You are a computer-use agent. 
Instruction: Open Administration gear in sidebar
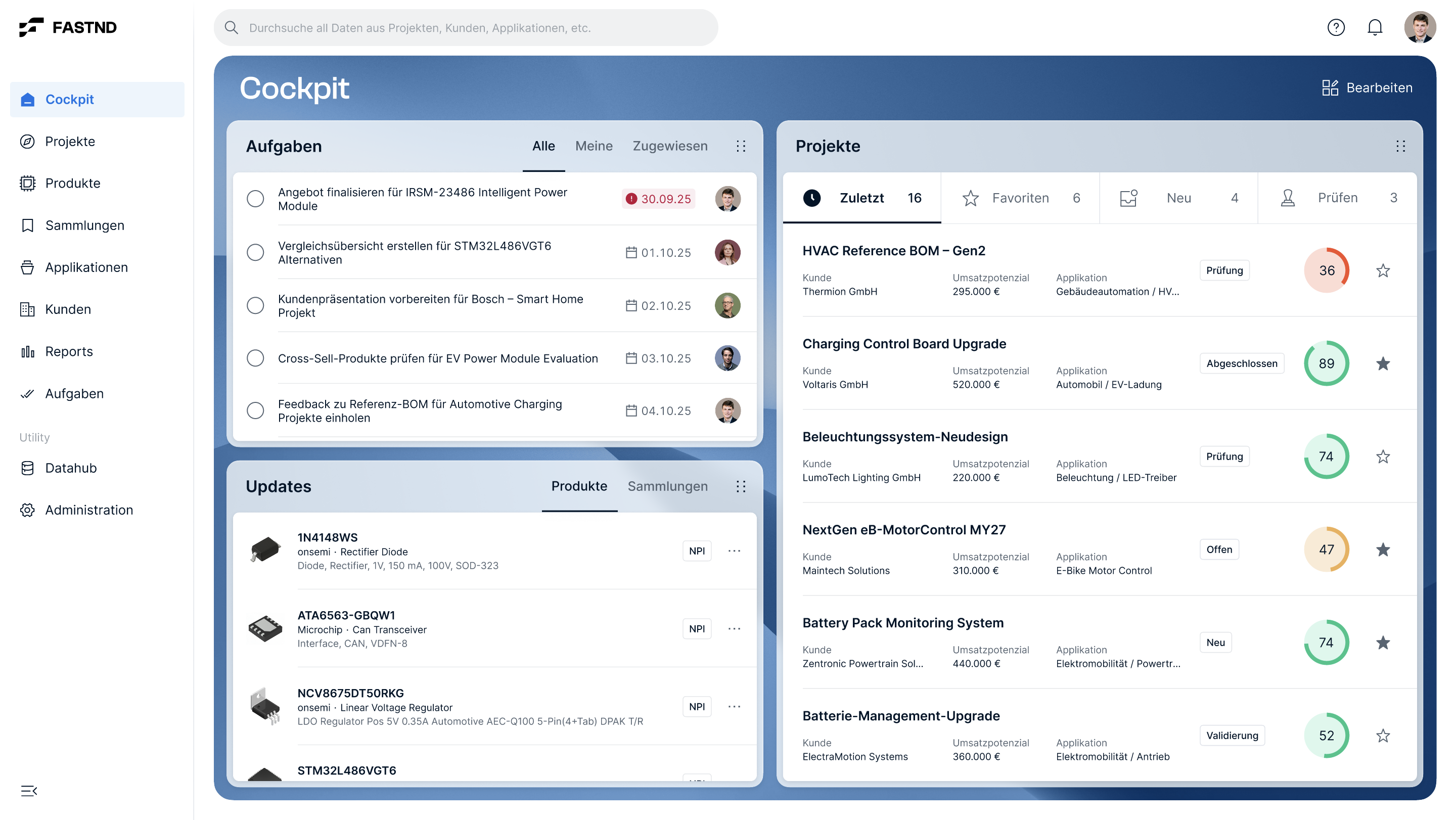pyautogui.click(x=27, y=510)
